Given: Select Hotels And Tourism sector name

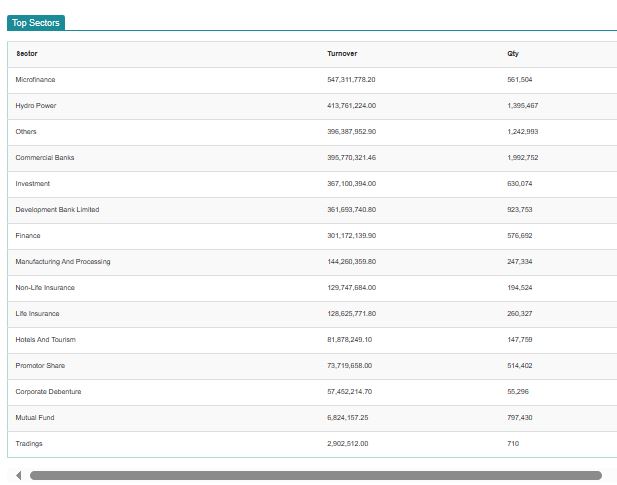Looking at the screenshot, I should [46, 339].
